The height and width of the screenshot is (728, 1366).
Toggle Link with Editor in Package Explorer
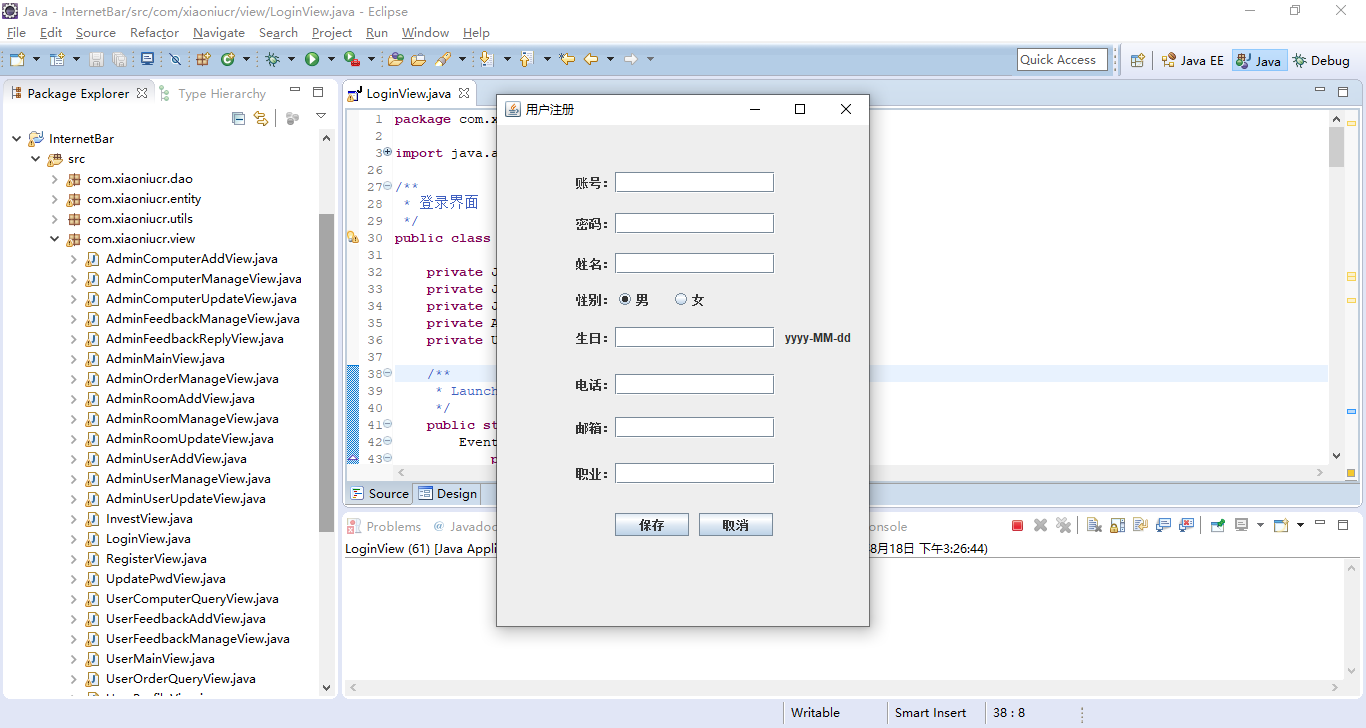261,118
